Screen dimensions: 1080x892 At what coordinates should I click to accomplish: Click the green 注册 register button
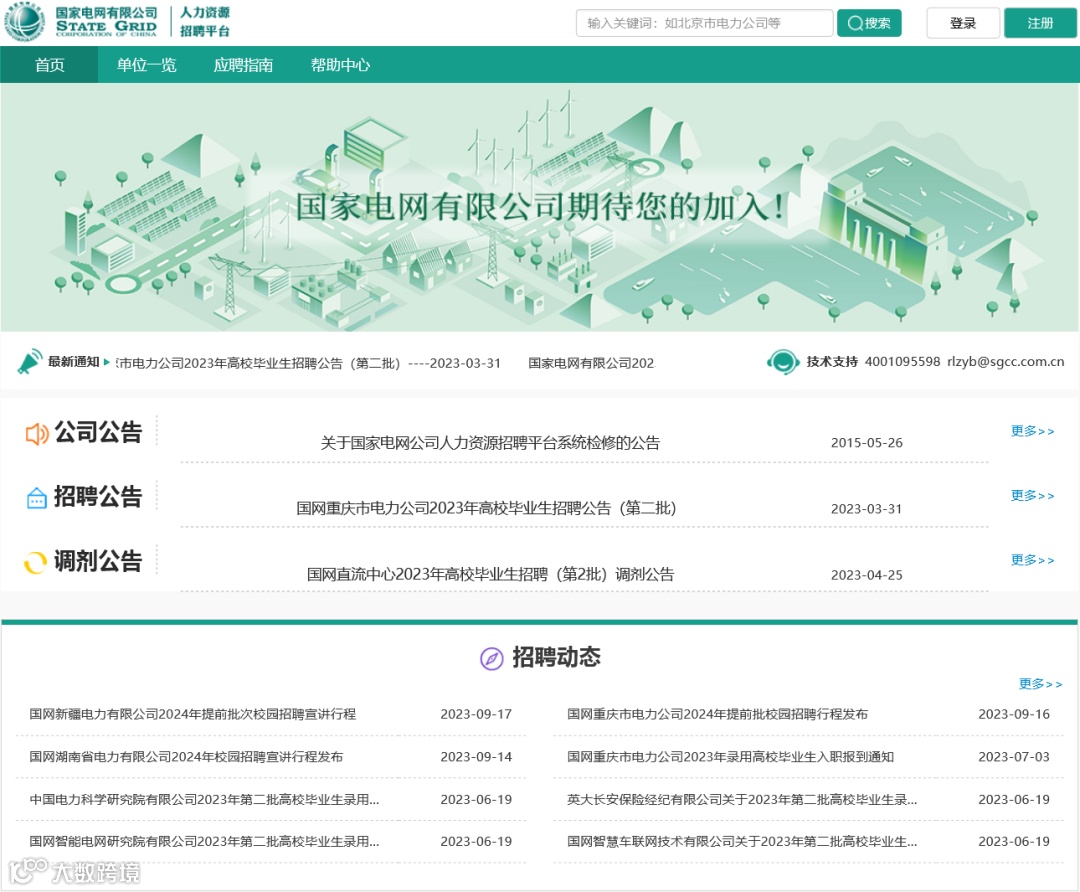pyautogui.click(x=1040, y=23)
